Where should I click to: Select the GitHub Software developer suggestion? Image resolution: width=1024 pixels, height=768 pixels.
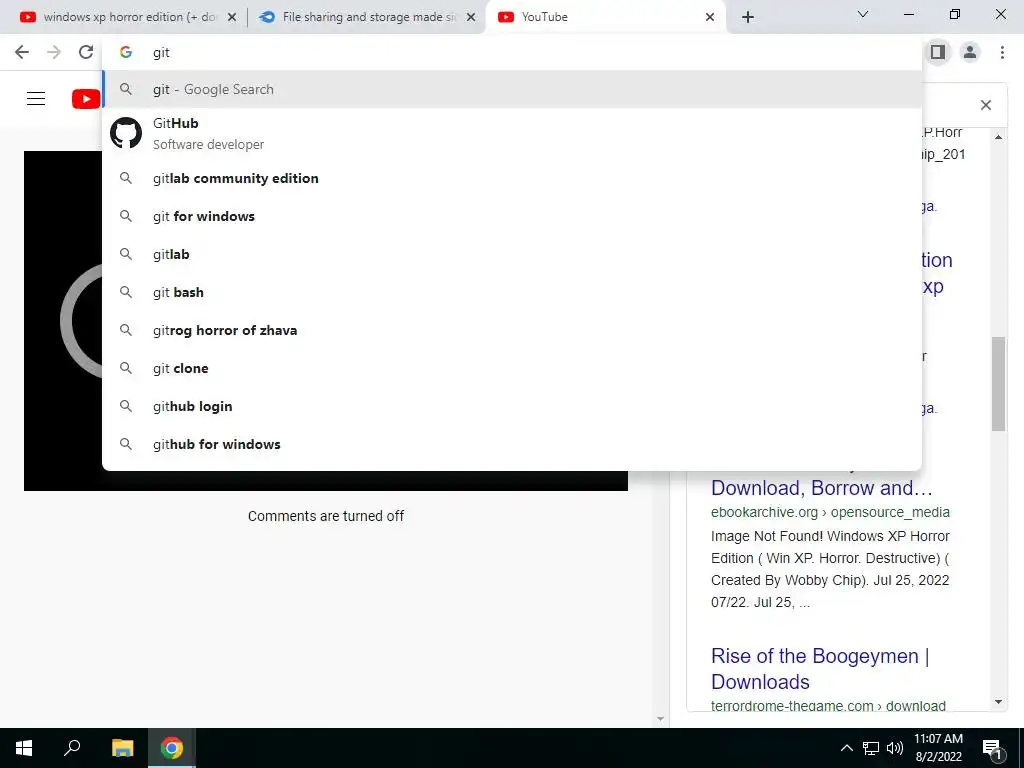512,133
